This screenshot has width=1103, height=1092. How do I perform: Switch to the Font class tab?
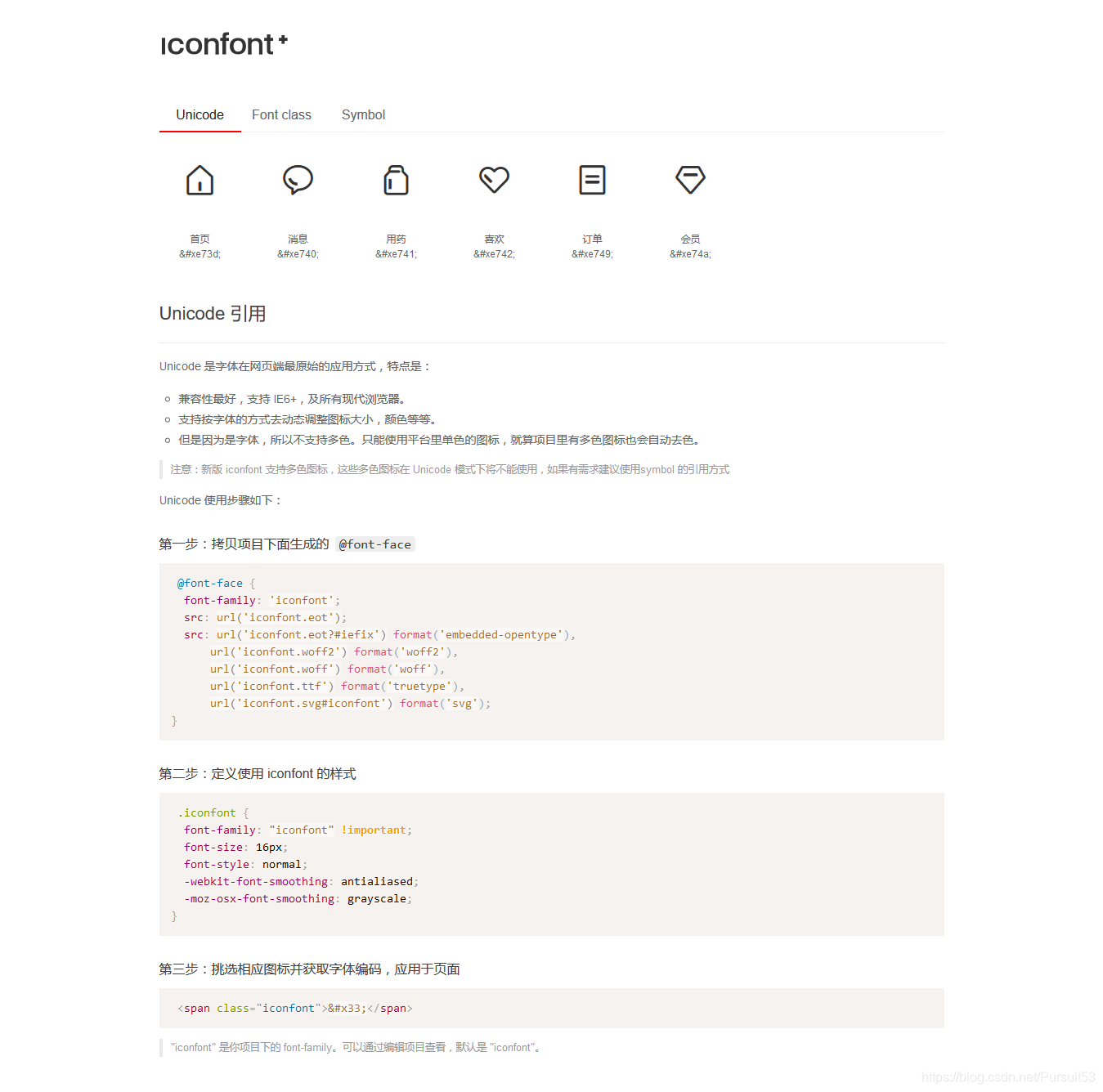281,115
